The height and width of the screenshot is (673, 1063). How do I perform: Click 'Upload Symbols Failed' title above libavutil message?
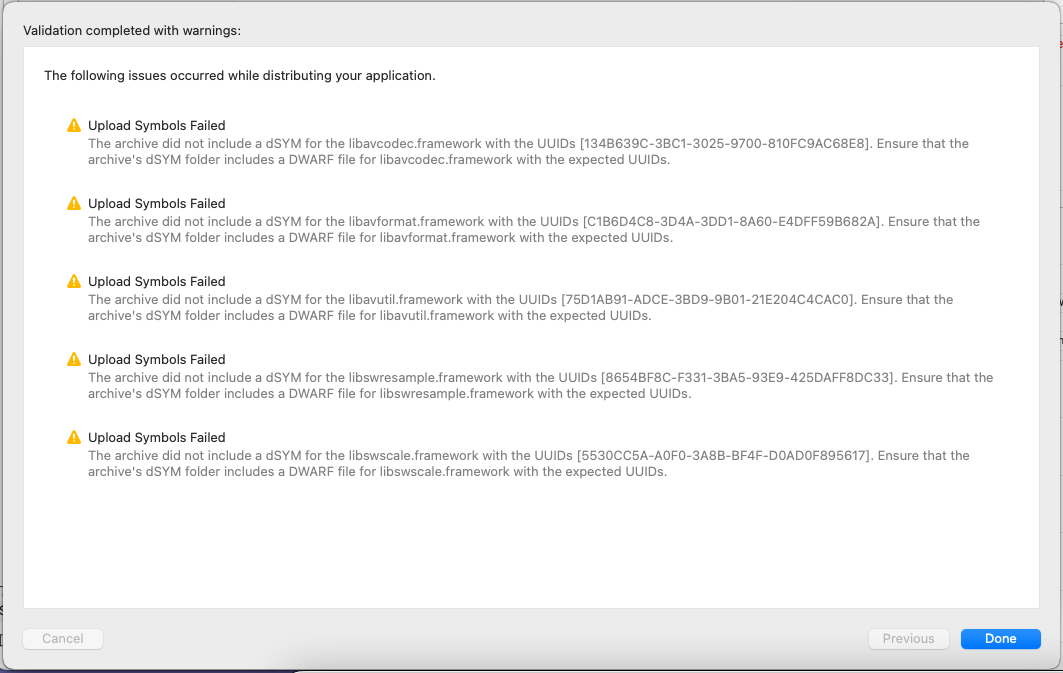157,281
